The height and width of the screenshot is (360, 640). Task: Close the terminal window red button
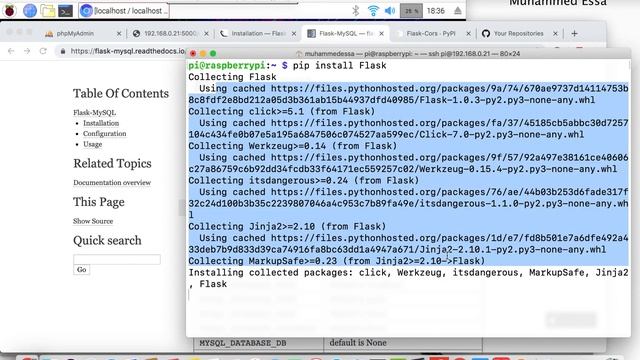(x=193, y=53)
